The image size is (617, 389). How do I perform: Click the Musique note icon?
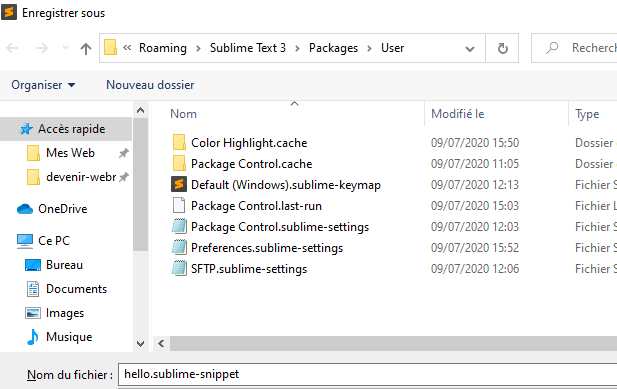[33, 337]
